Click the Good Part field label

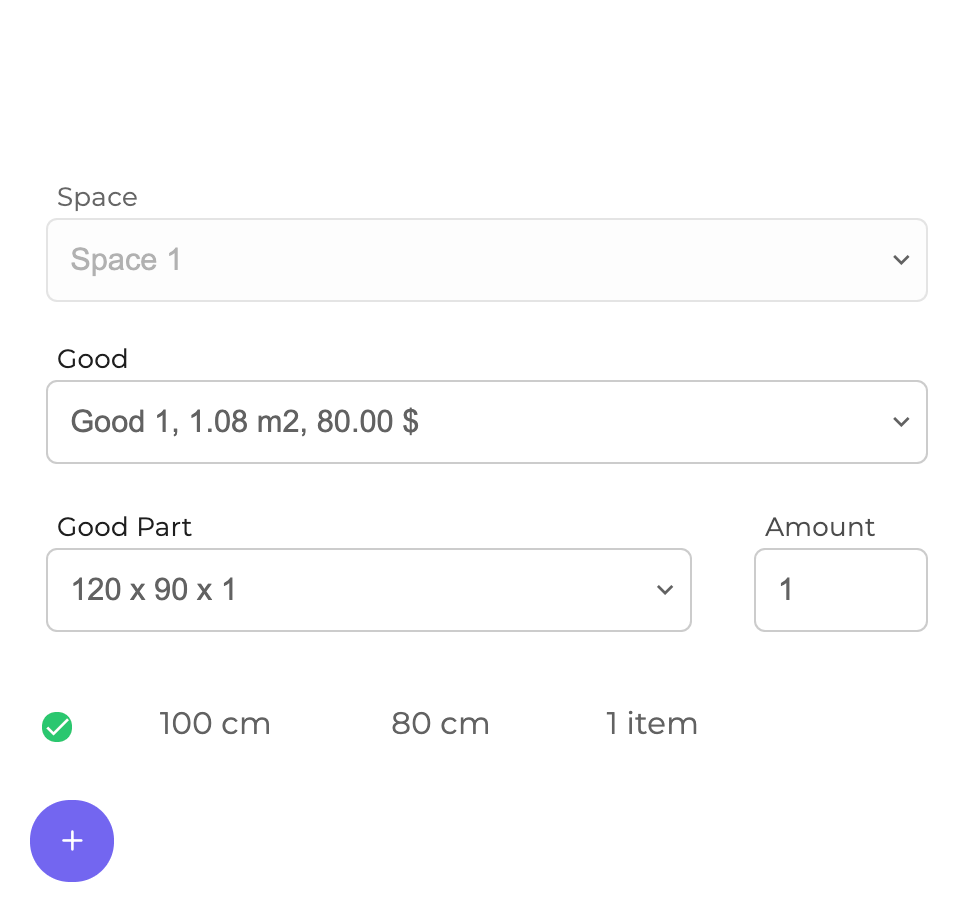point(124,527)
